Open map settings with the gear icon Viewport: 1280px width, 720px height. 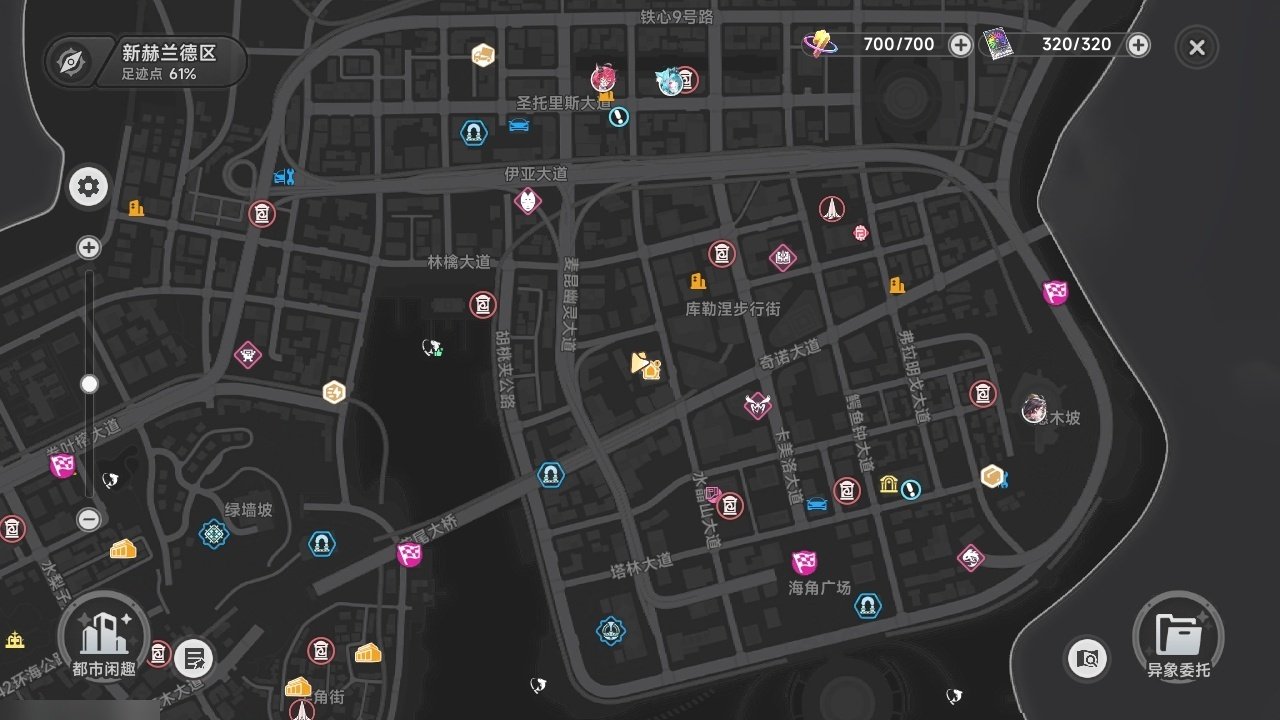point(88,186)
